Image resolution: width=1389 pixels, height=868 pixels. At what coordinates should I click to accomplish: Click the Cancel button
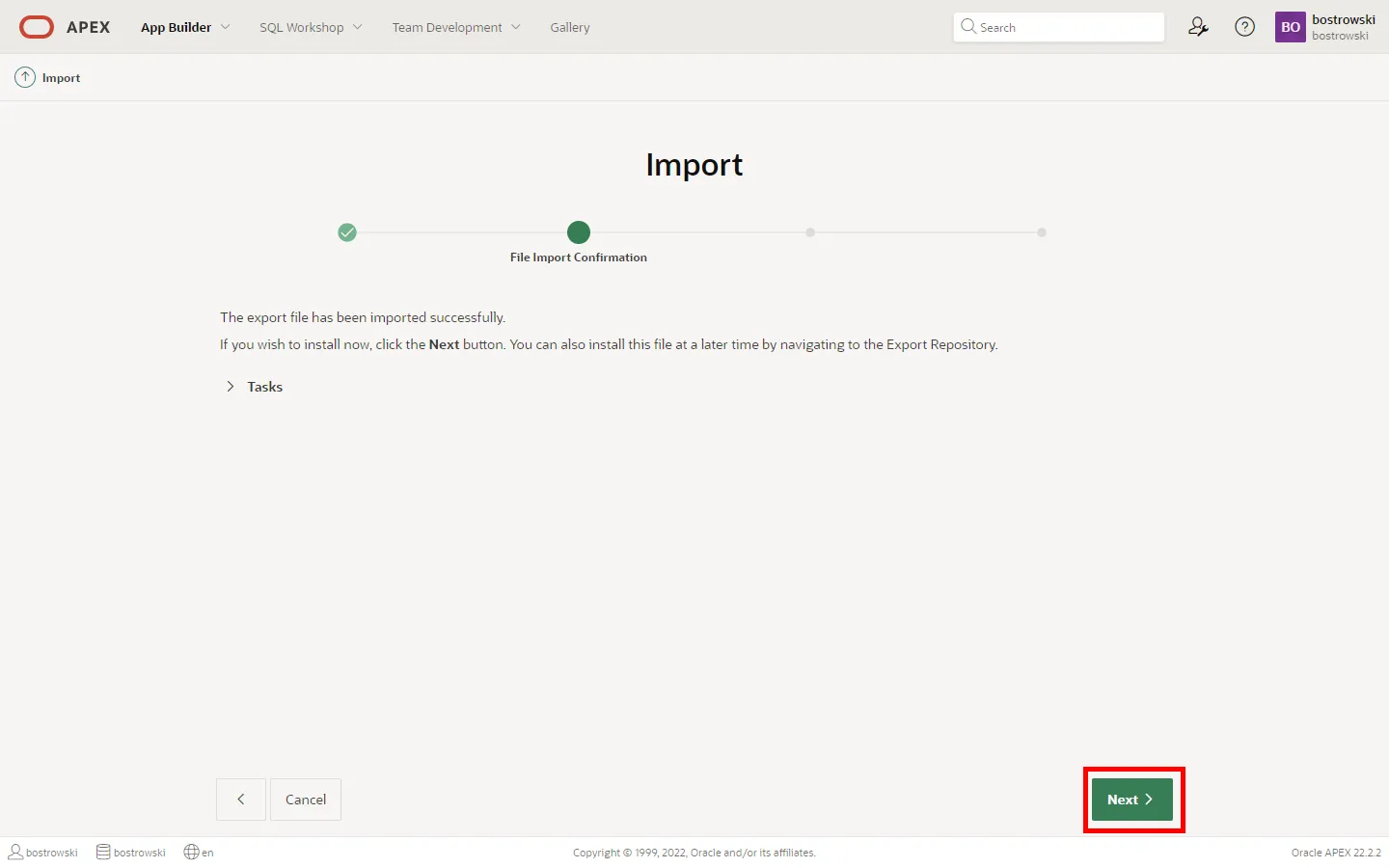point(306,800)
